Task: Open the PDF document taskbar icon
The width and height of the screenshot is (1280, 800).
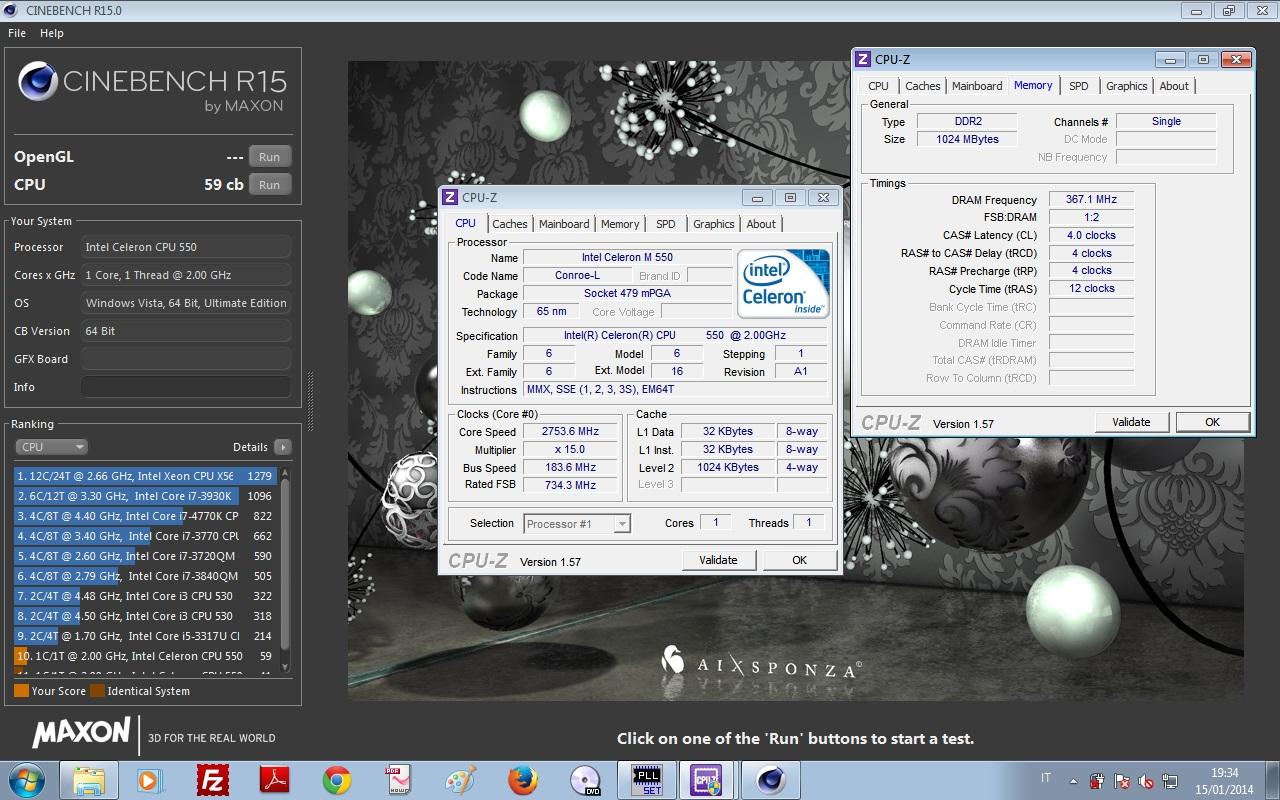Action: tap(398, 780)
